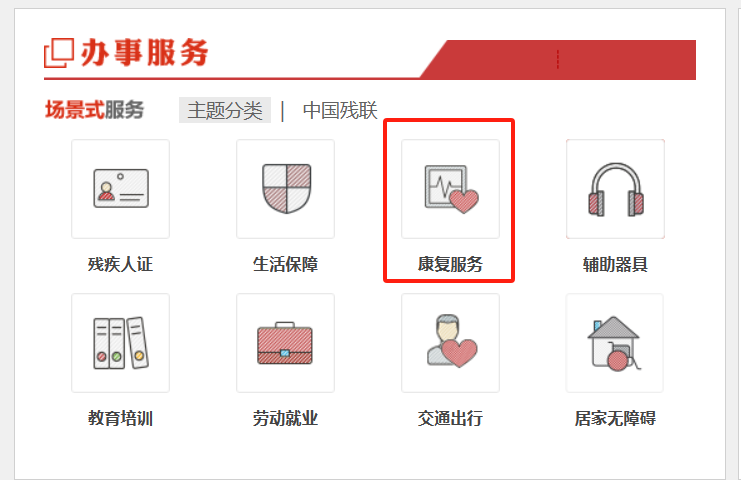
Task: Click the overlapping squares icon beside 办事服务
Action: tap(59, 53)
